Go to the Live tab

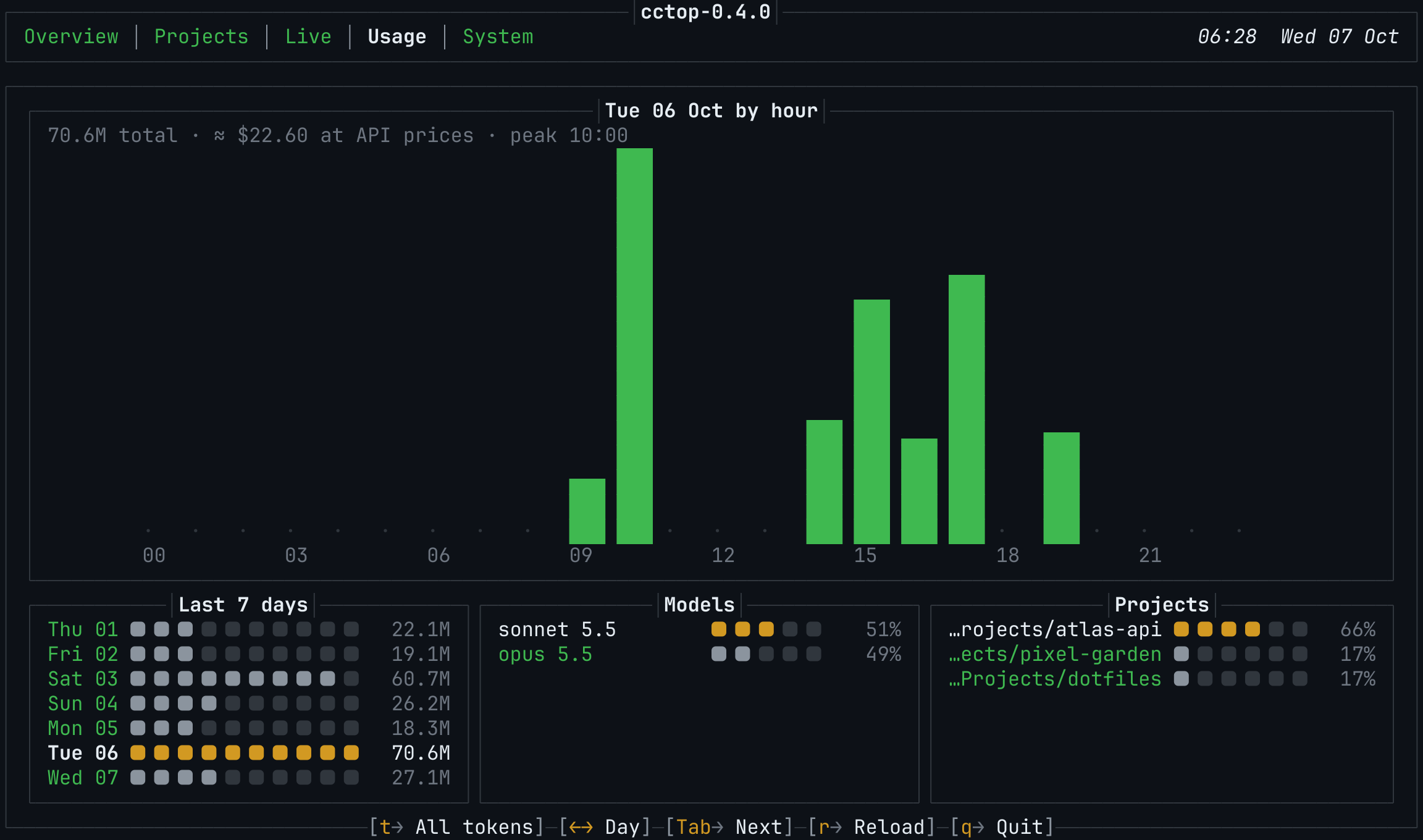pyautogui.click(x=308, y=36)
